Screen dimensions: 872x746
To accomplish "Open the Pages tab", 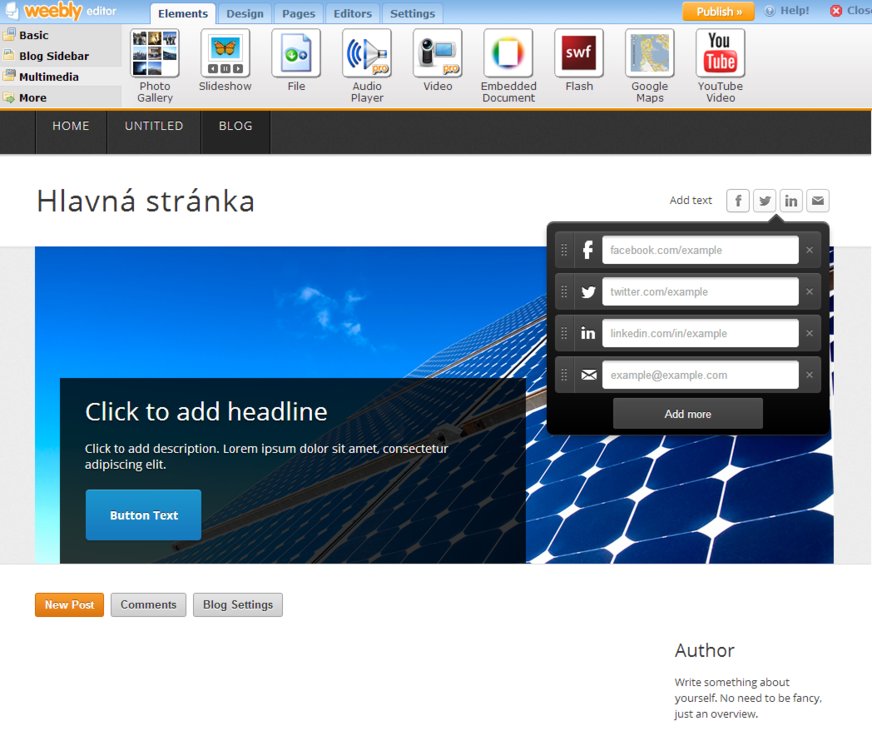I will point(298,14).
